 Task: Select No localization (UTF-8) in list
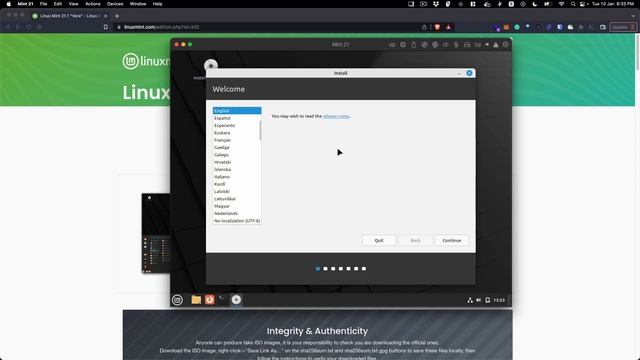(237, 221)
